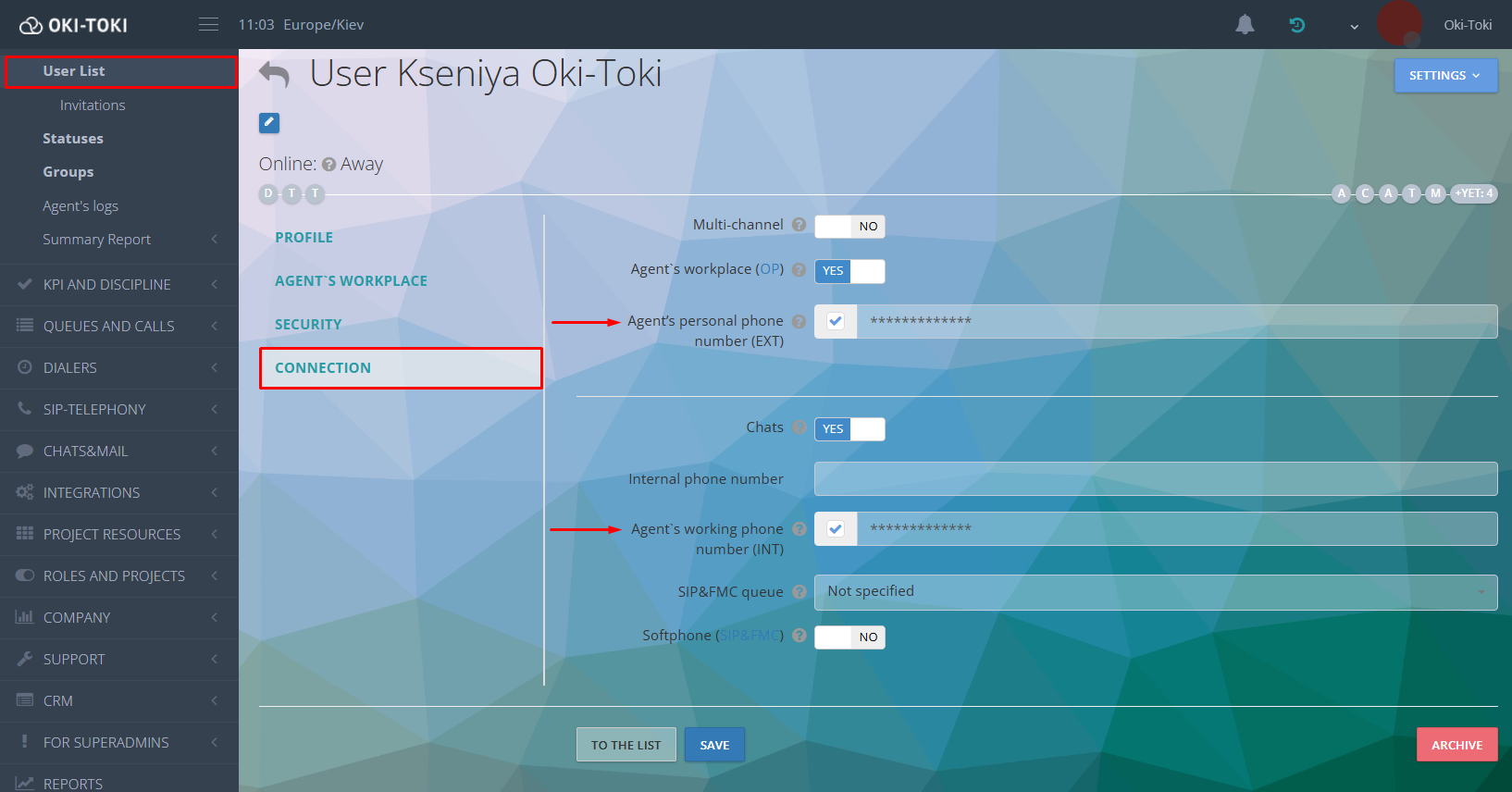
Task: Click the back arrow beside the user title
Action: (x=274, y=74)
